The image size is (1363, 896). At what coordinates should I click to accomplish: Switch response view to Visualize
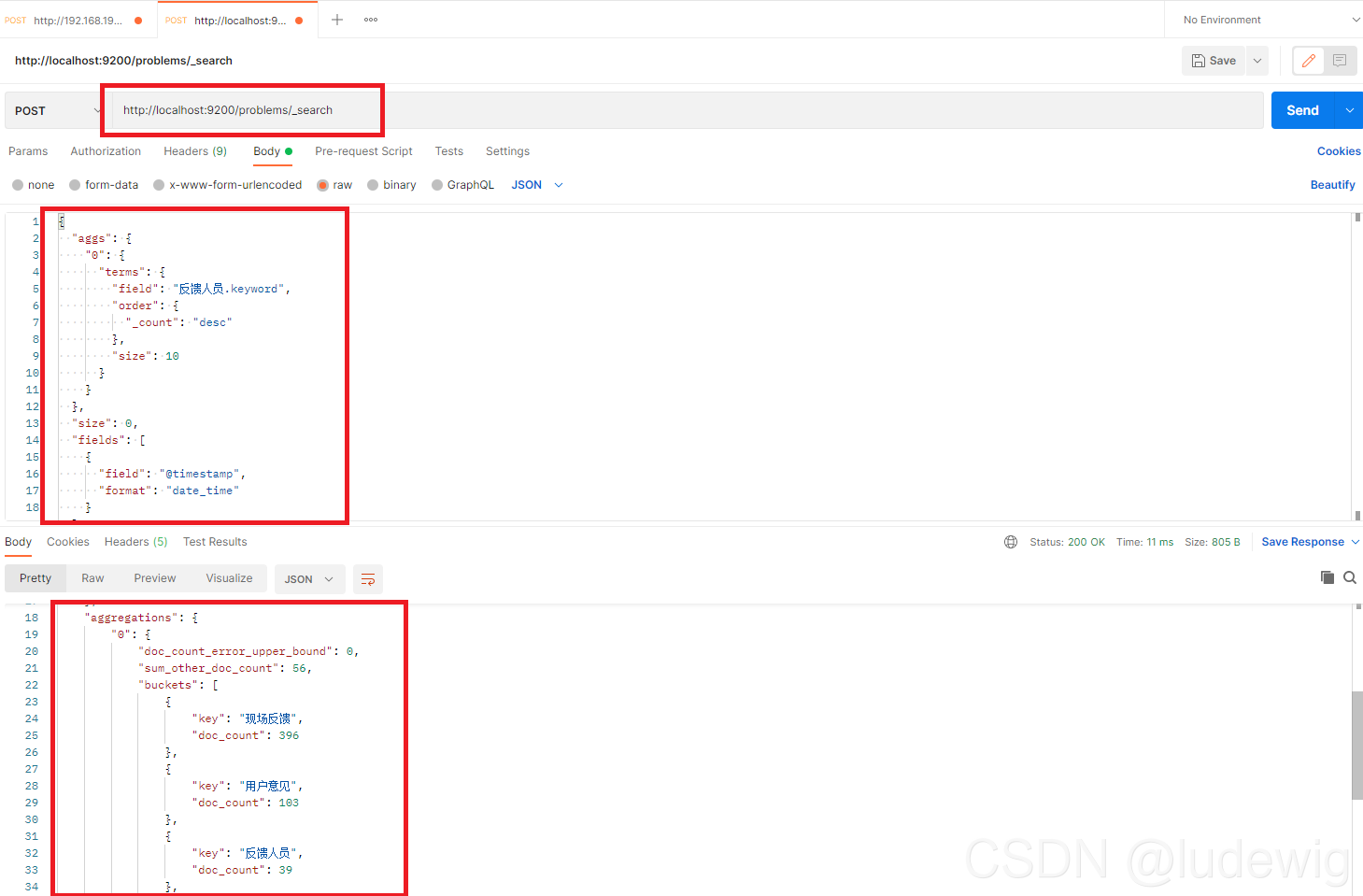click(230, 578)
